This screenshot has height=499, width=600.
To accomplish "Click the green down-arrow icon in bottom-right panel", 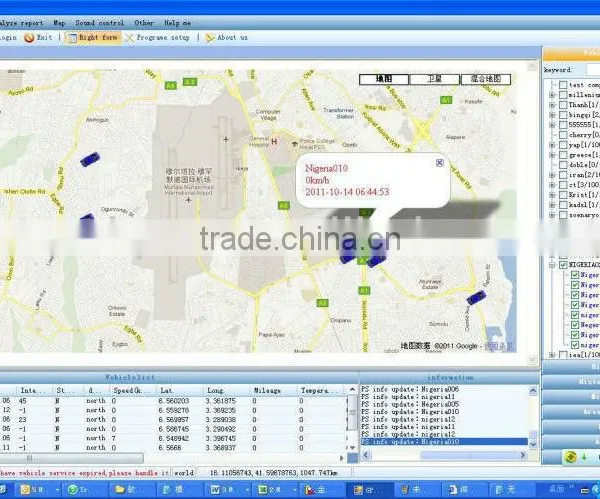I will tap(584, 457).
